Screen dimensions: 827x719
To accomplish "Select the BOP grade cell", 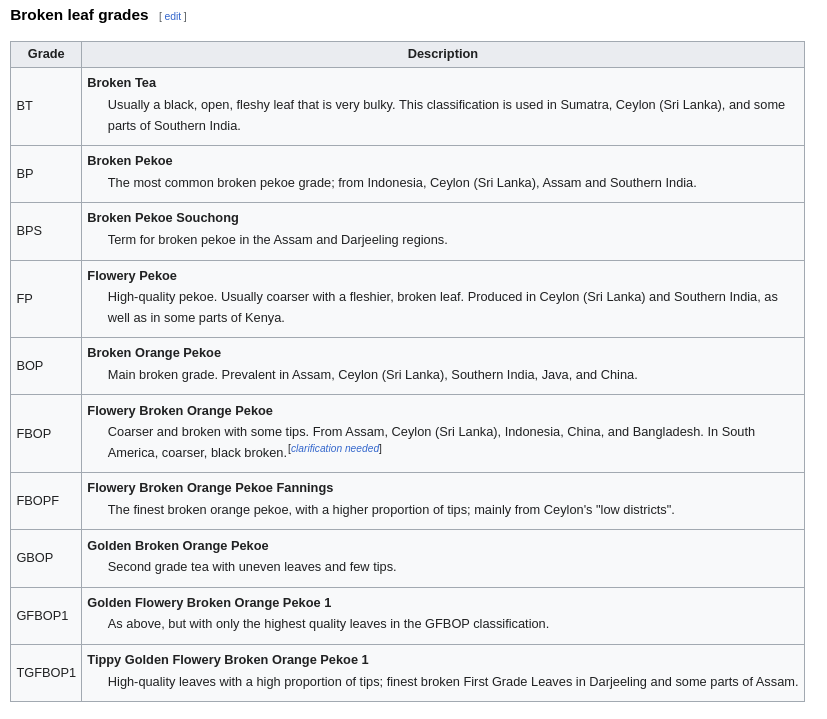I will [x=29, y=365].
